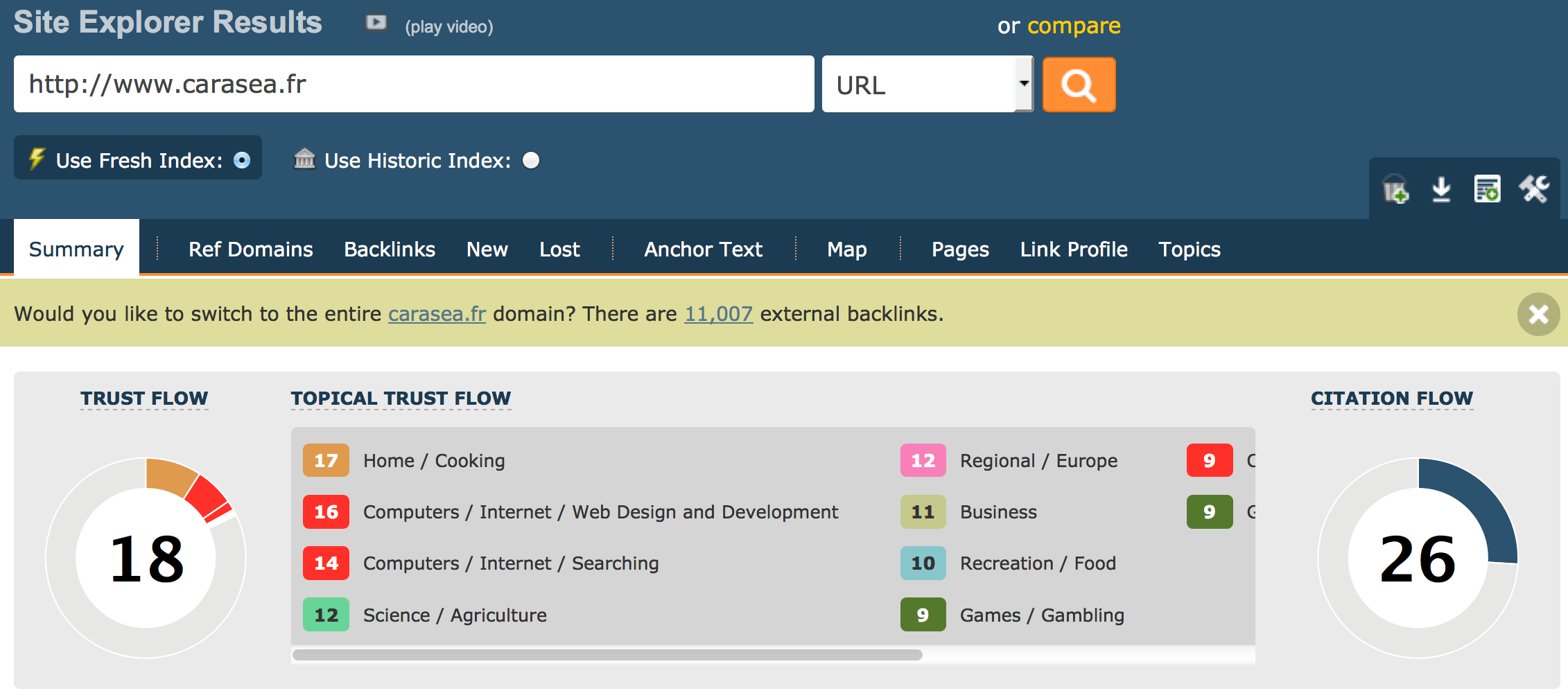This screenshot has width=1568, height=700.
Task: View the Link Profile tab
Action: coord(1074,249)
